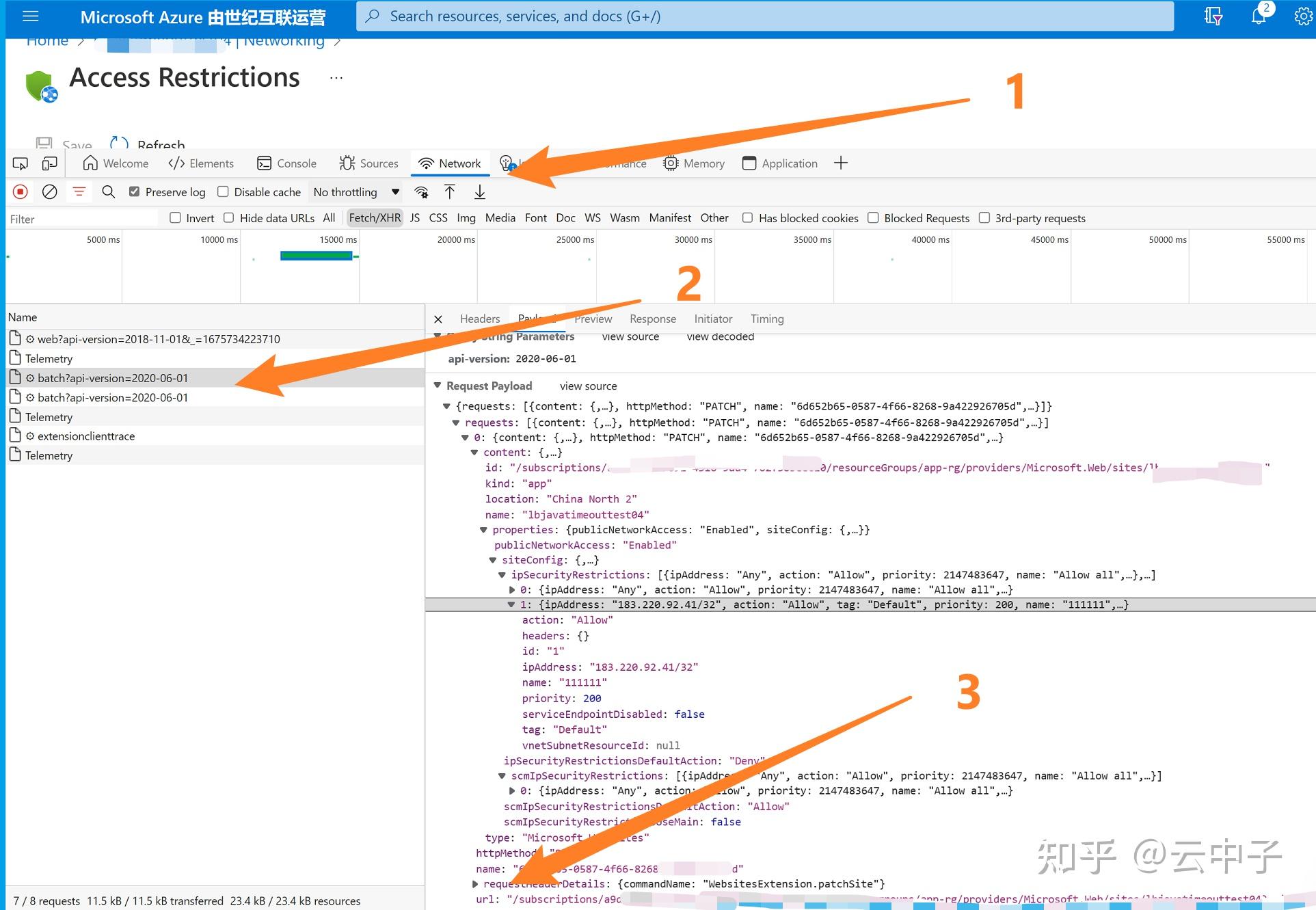Screen dimensions: 1316x910
Task: Expand the scmIpSecurityRestrictions item 0
Action: pos(512,790)
